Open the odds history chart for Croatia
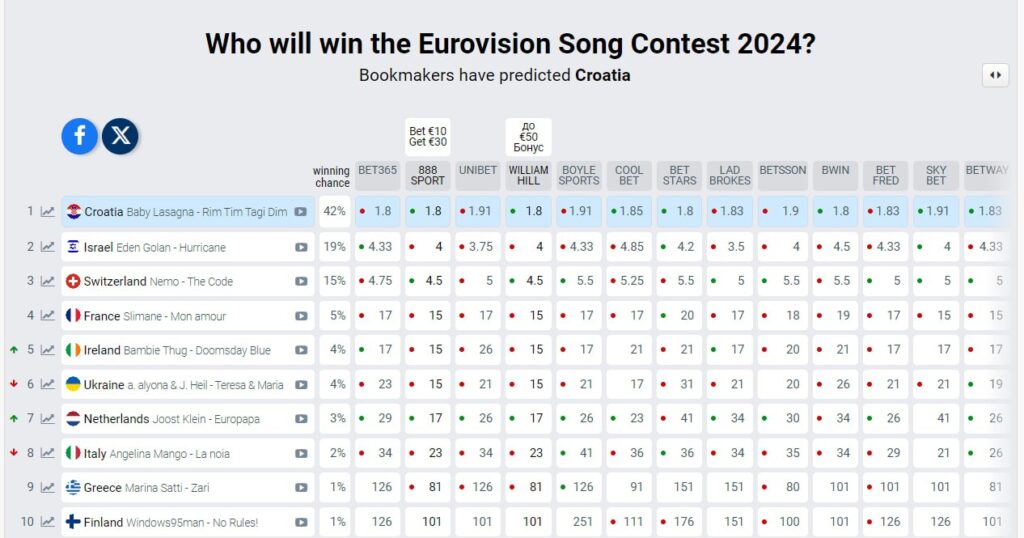This screenshot has width=1024, height=538. click(x=48, y=212)
